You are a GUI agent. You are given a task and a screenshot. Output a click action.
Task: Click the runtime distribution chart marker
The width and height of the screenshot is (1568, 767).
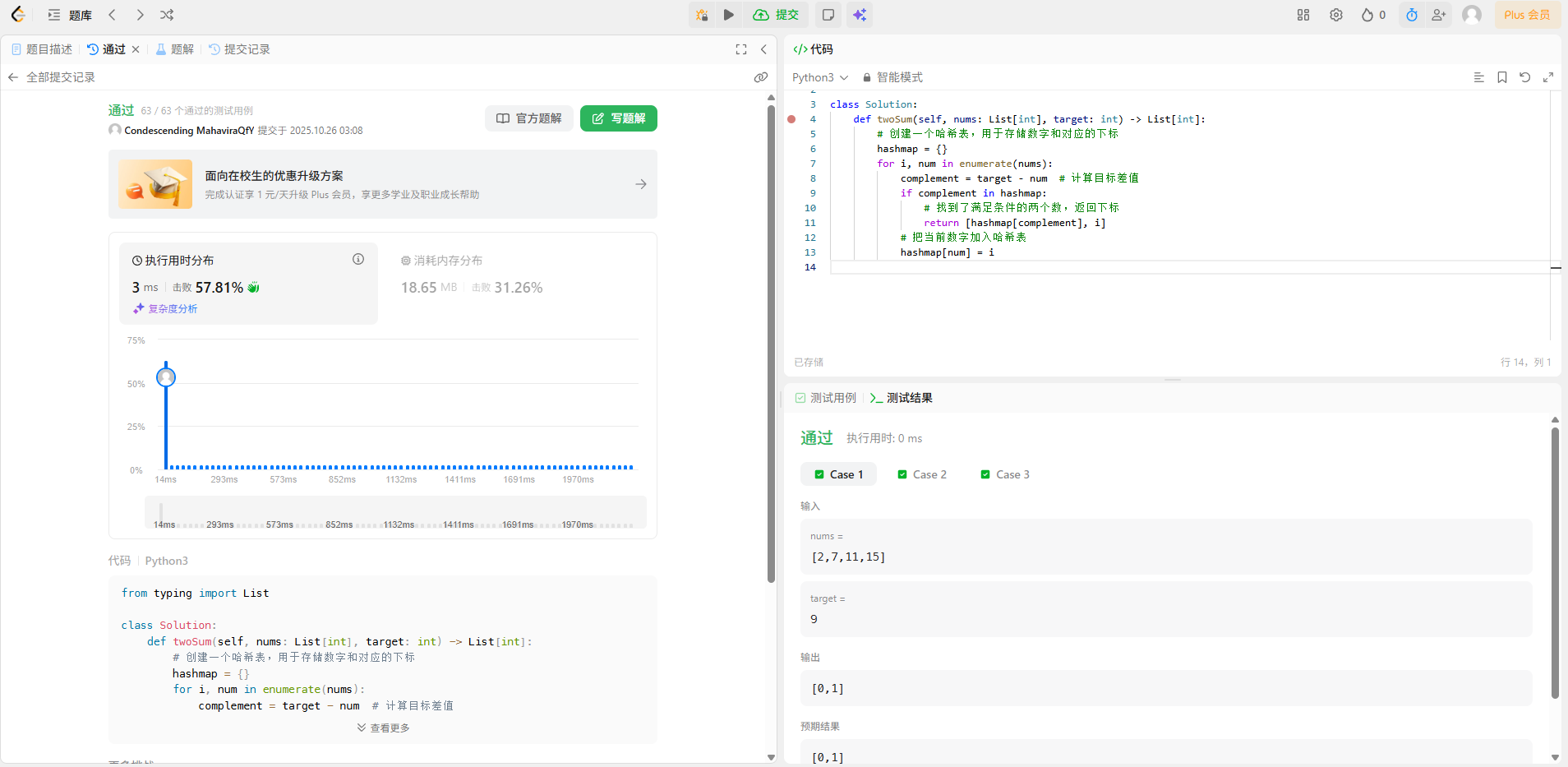coord(166,377)
